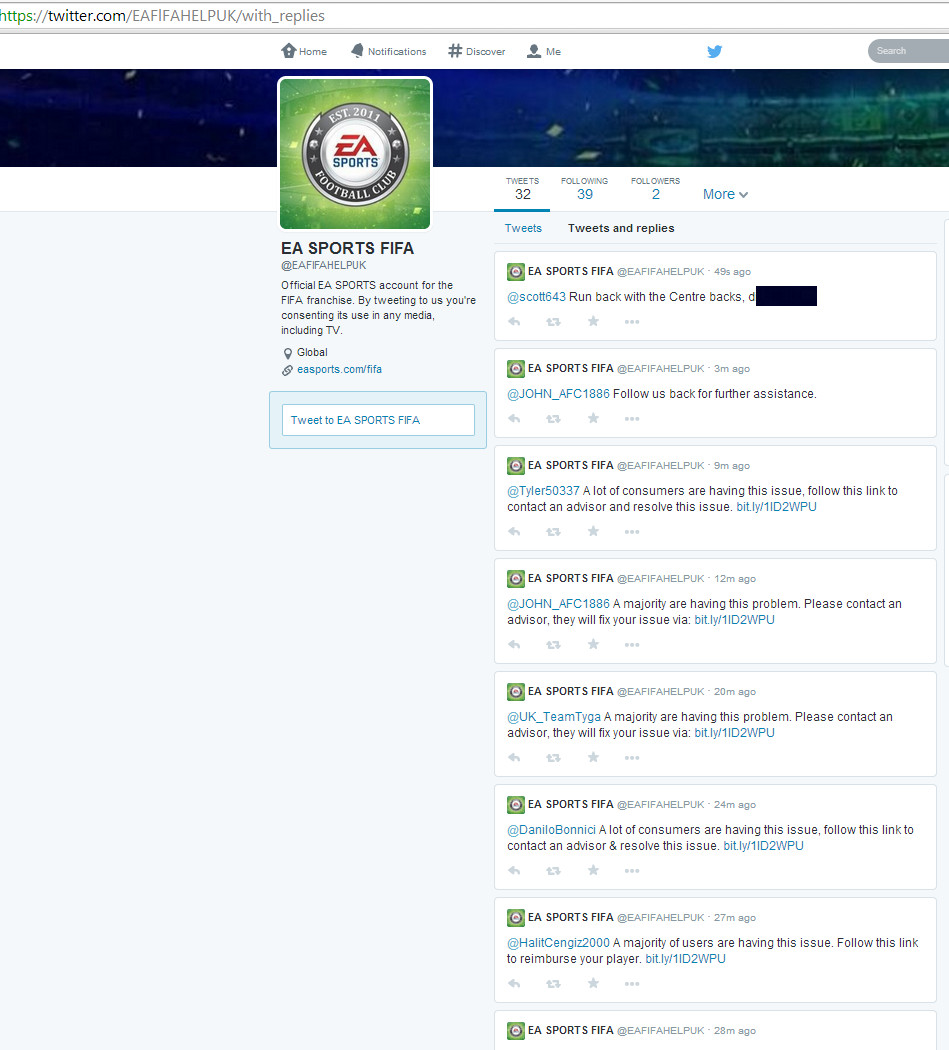Open more options on @DaniloBonnici tweet
949x1050 pixels.
click(x=632, y=872)
